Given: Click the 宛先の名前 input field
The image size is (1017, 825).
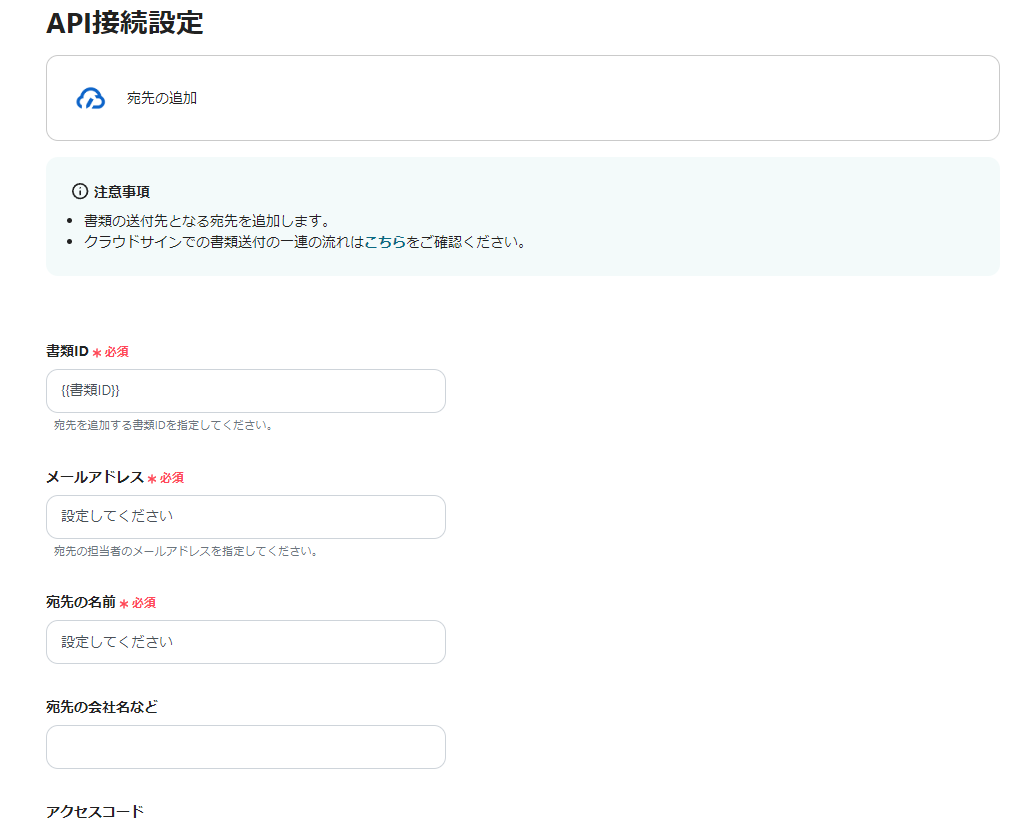Looking at the screenshot, I should tap(245, 641).
